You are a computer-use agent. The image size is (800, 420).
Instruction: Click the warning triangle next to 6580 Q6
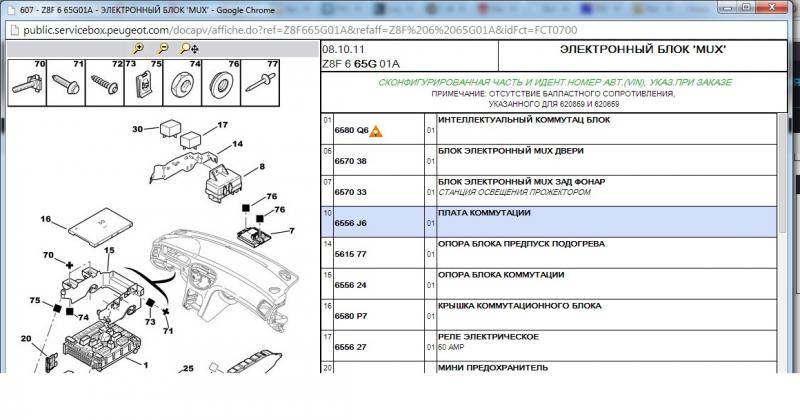click(x=377, y=131)
